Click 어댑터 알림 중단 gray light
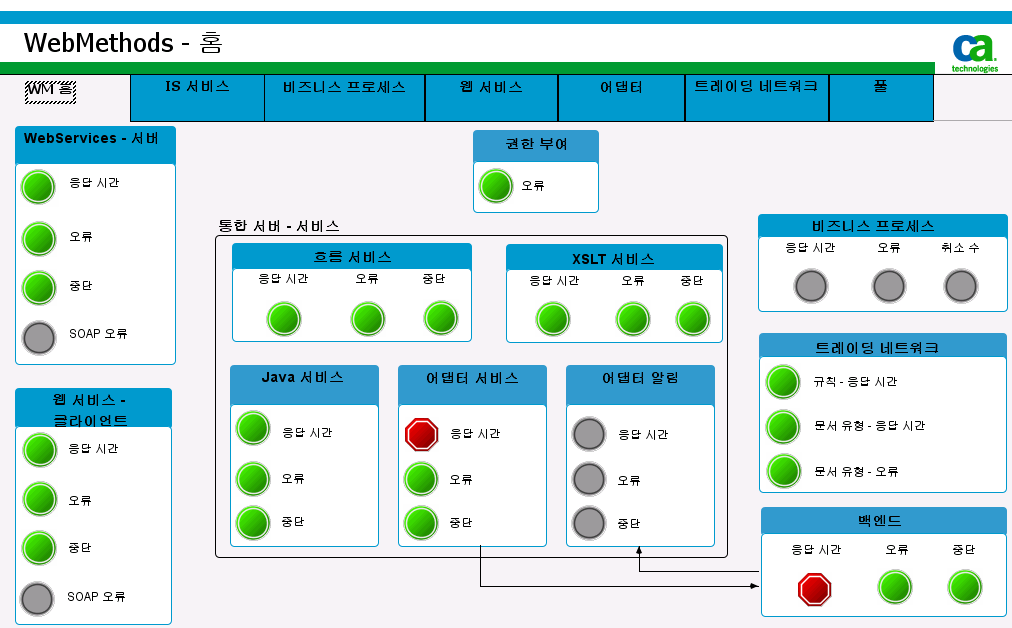 tap(589, 523)
